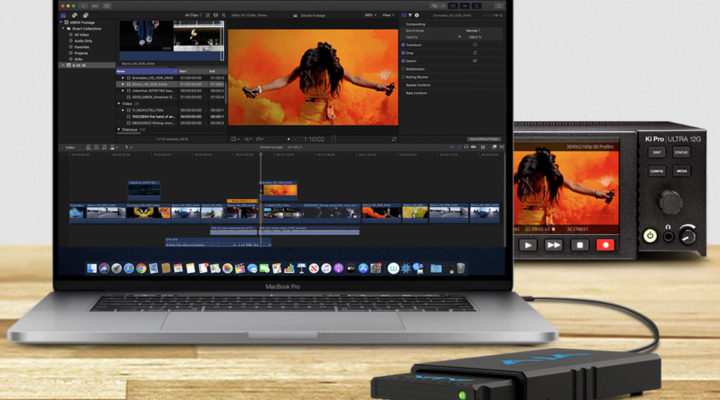The width and height of the screenshot is (720, 400).
Task: Open the All Clips filter dropdown
Action: click(192, 15)
